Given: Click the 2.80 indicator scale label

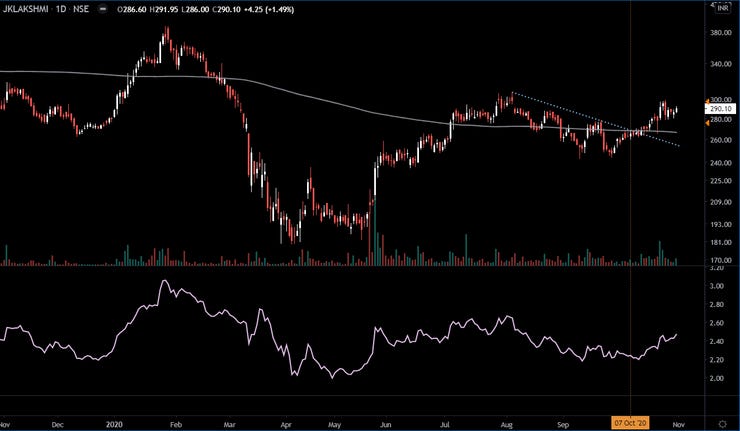Looking at the screenshot, I should point(718,304).
